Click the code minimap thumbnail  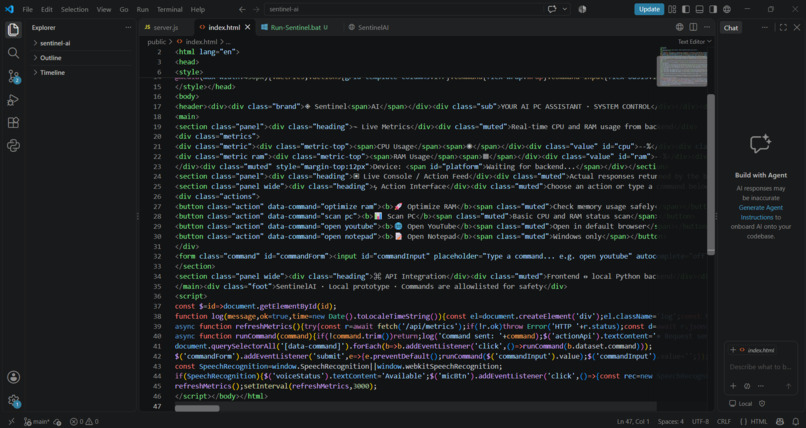(682, 67)
